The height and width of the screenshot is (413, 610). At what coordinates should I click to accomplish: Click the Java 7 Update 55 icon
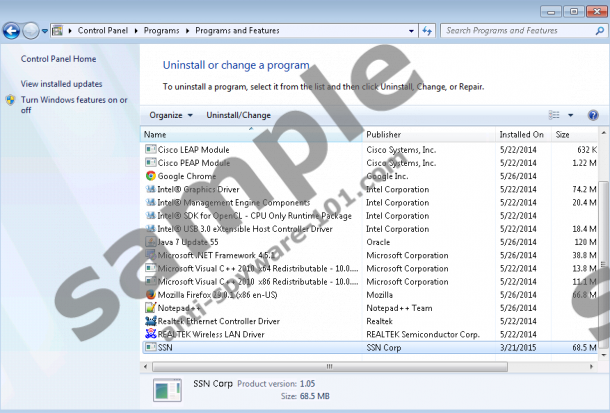coord(150,242)
